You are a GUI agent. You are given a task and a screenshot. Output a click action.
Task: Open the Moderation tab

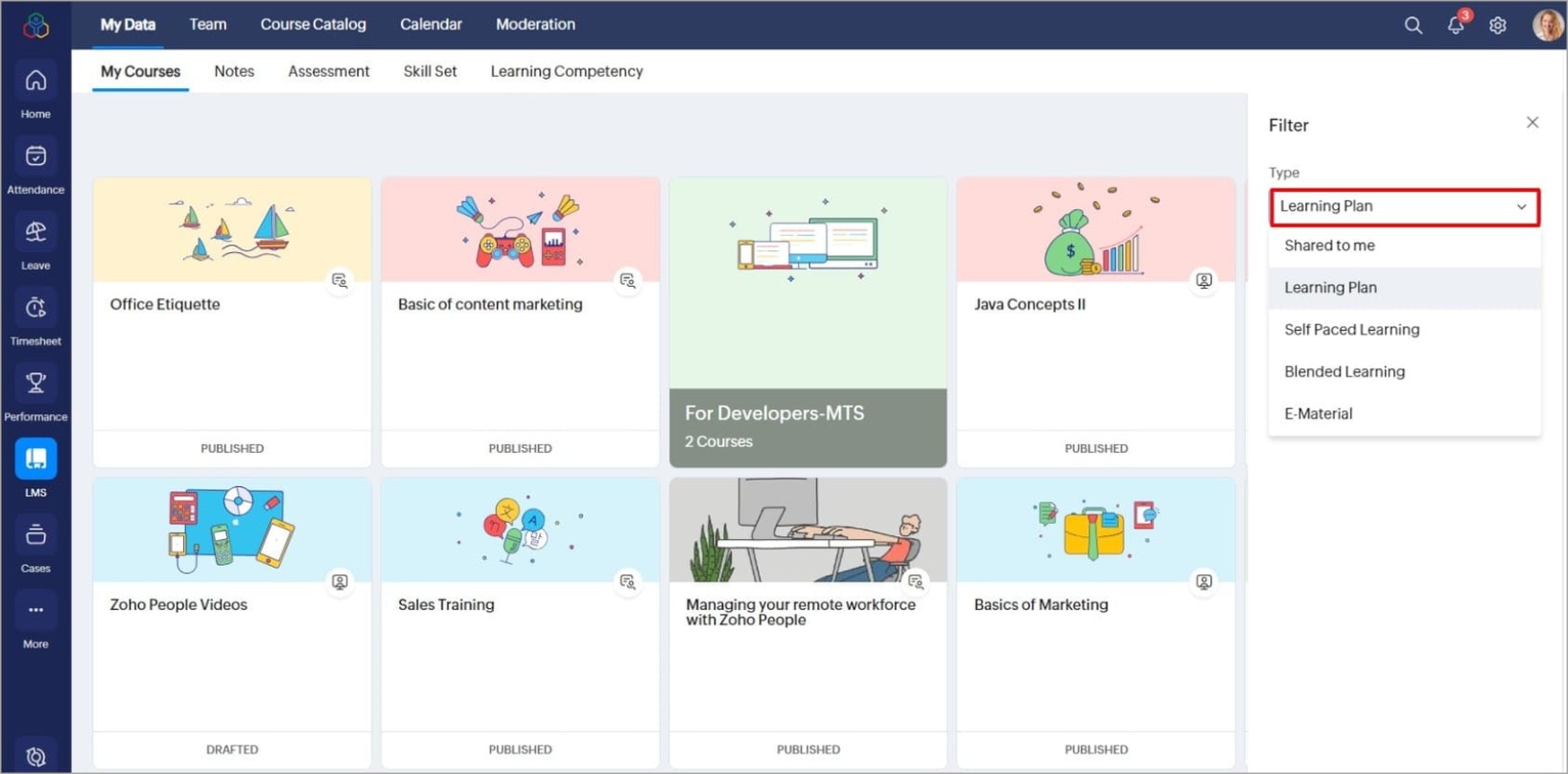pyautogui.click(x=535, y=25)
